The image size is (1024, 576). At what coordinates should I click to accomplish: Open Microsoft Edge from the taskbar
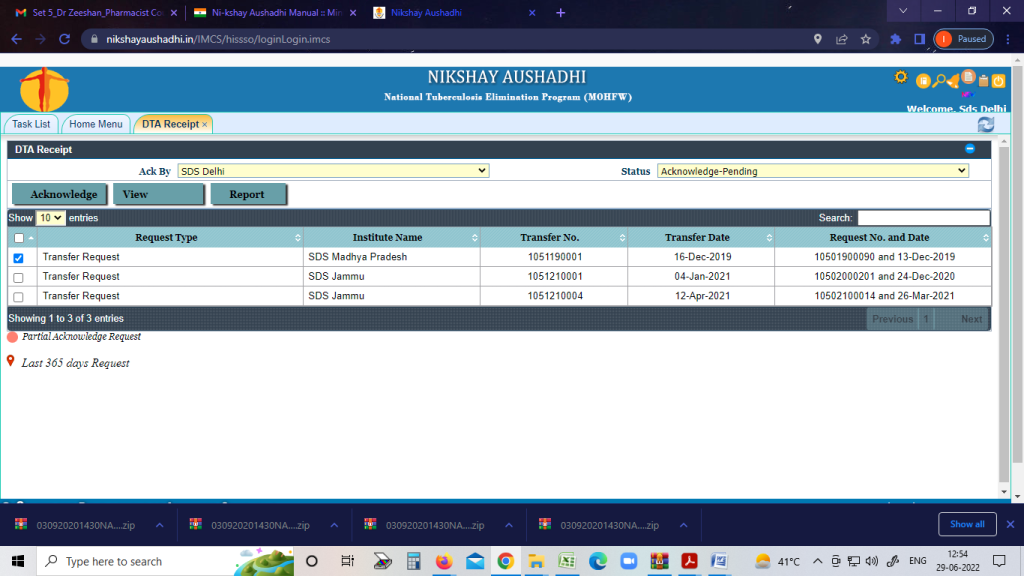[598, 561]
